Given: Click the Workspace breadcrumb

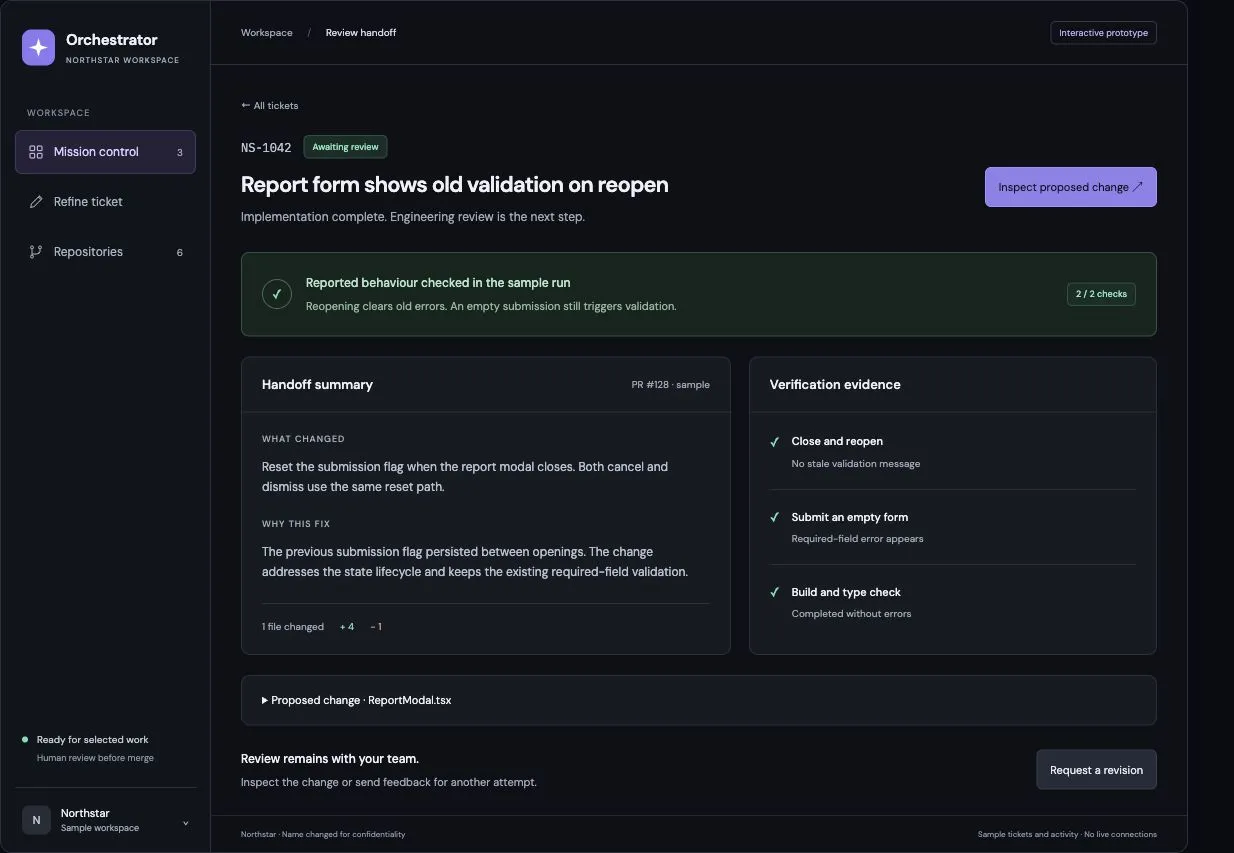Looking at the screenshot, I should click(267, 33).
